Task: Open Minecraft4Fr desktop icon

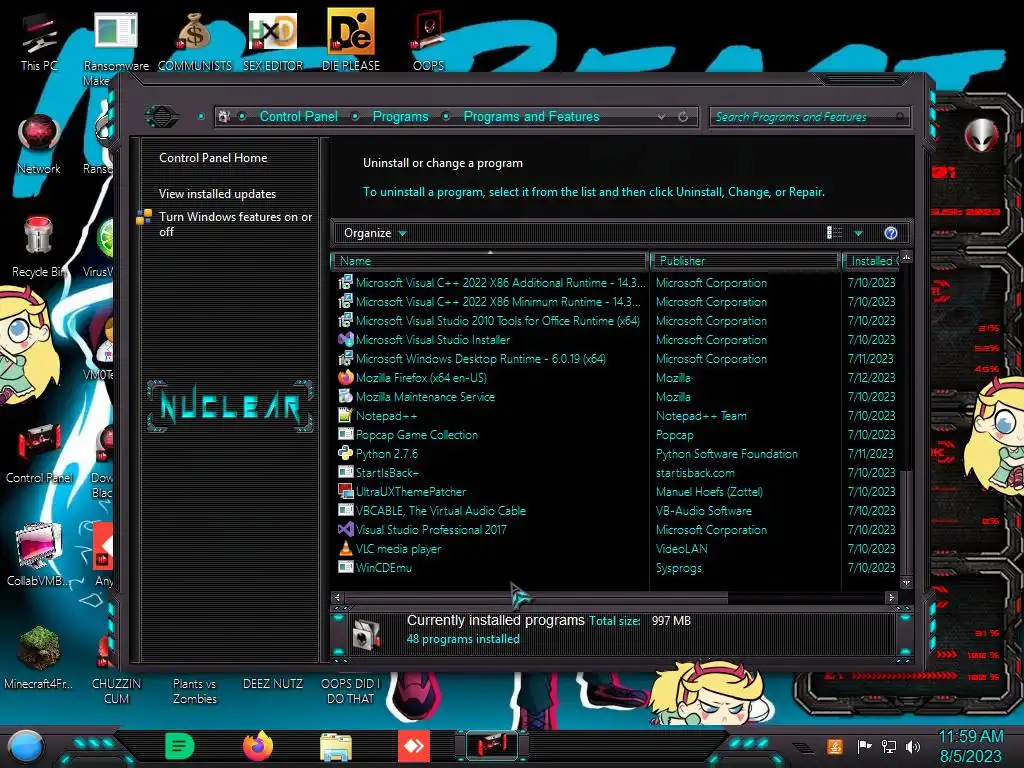Action: click(x=39, y=657)
